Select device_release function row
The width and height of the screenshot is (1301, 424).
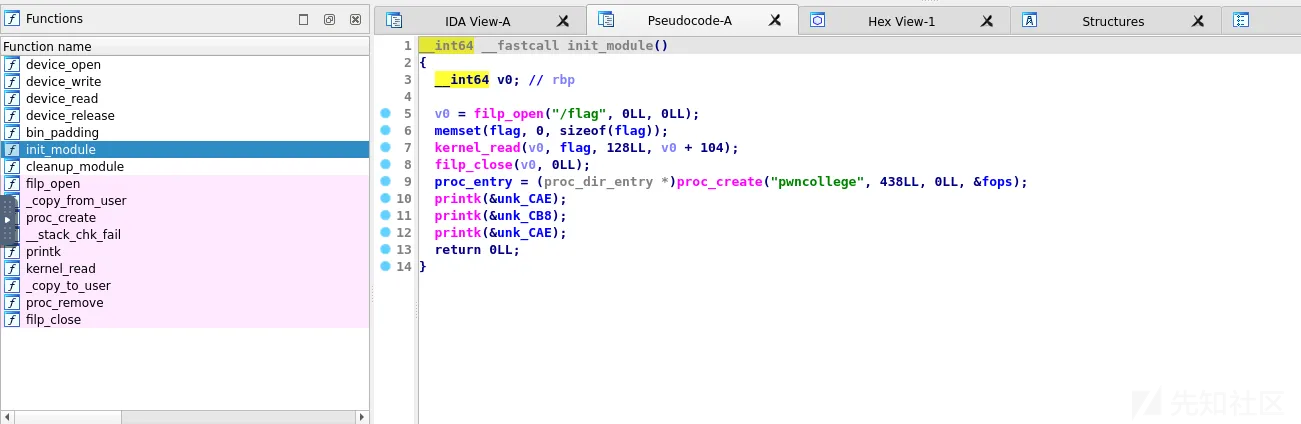click(185, 115)
